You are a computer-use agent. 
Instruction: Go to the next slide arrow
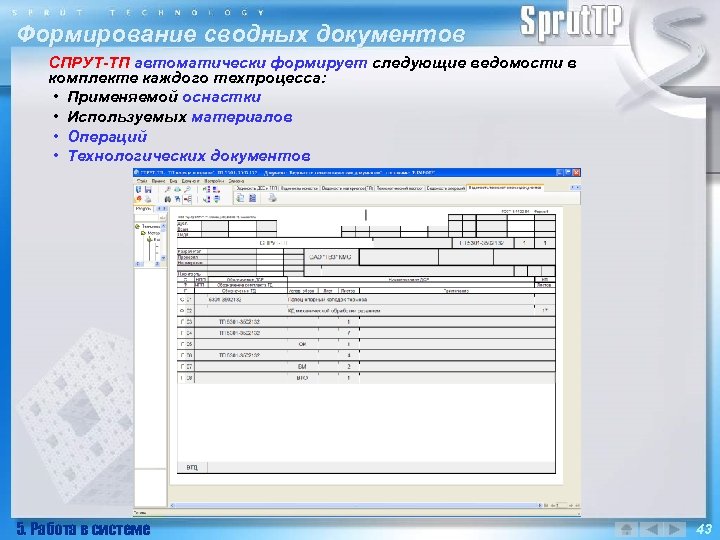coord(674,529)
